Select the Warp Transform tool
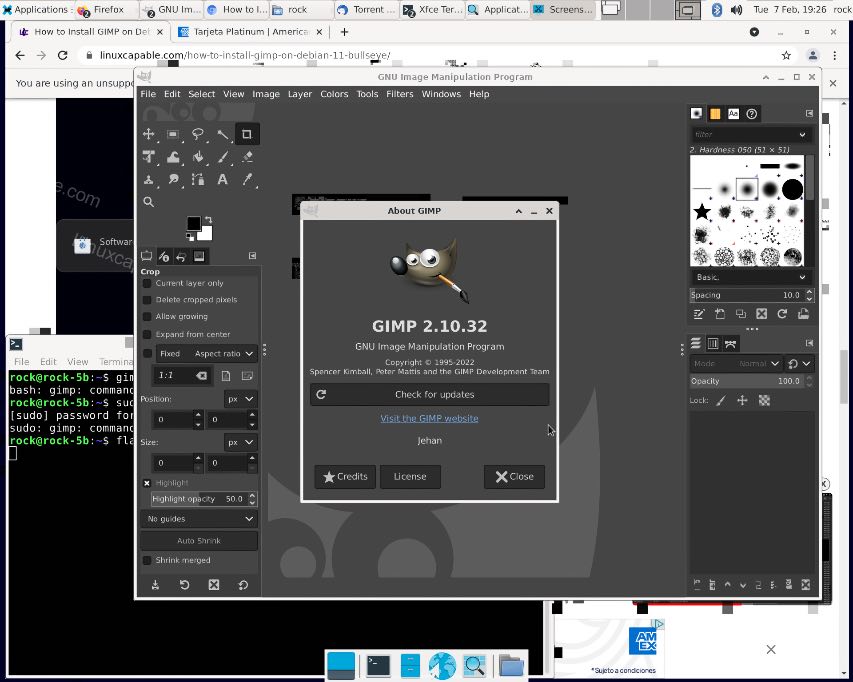This screenshot has height=682, width=853. click(x=173, y=157)
